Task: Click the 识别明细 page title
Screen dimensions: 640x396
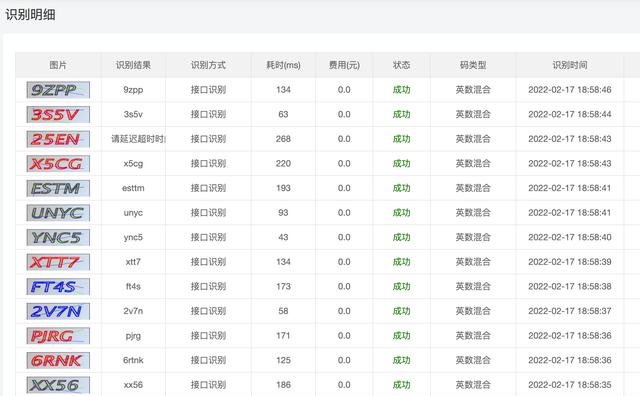Action: pyautogui.click(x=30, y=15)
